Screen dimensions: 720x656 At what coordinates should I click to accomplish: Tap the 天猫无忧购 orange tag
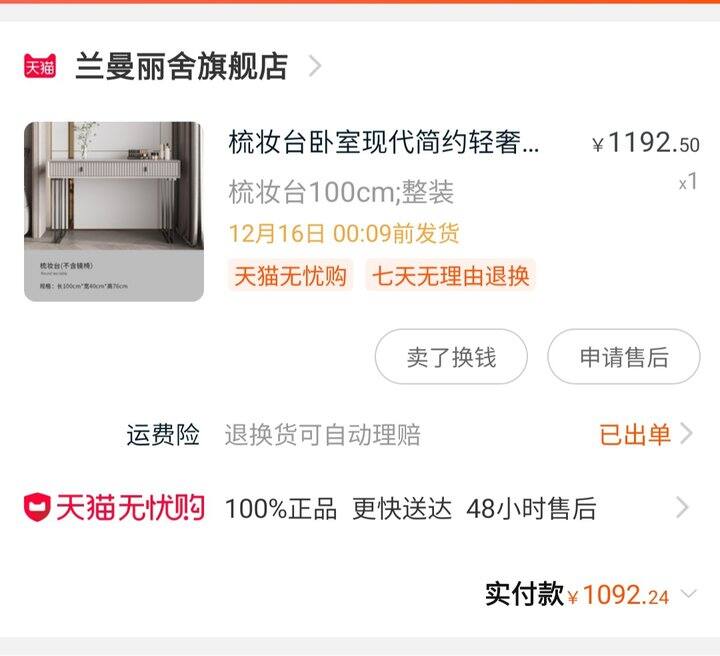pos(290,276)
